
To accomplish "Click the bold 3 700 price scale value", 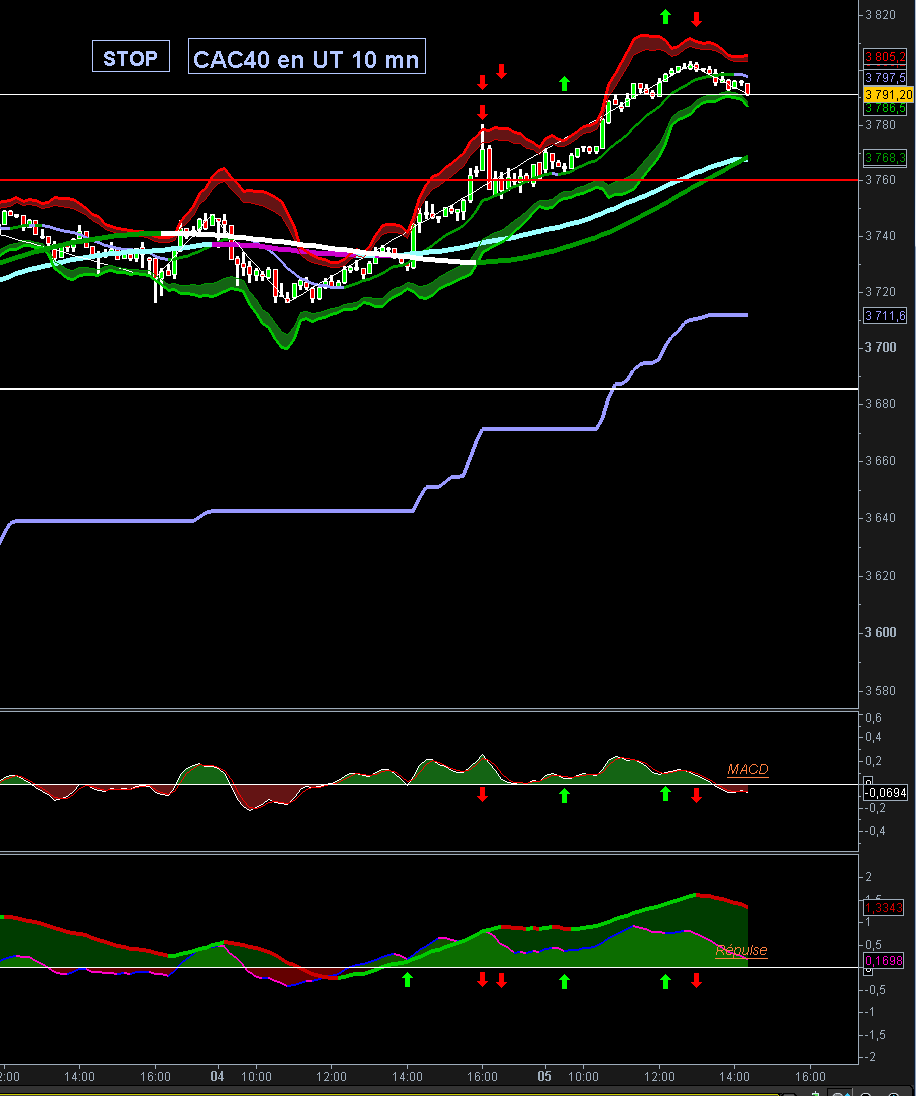I will click(881, 347).
